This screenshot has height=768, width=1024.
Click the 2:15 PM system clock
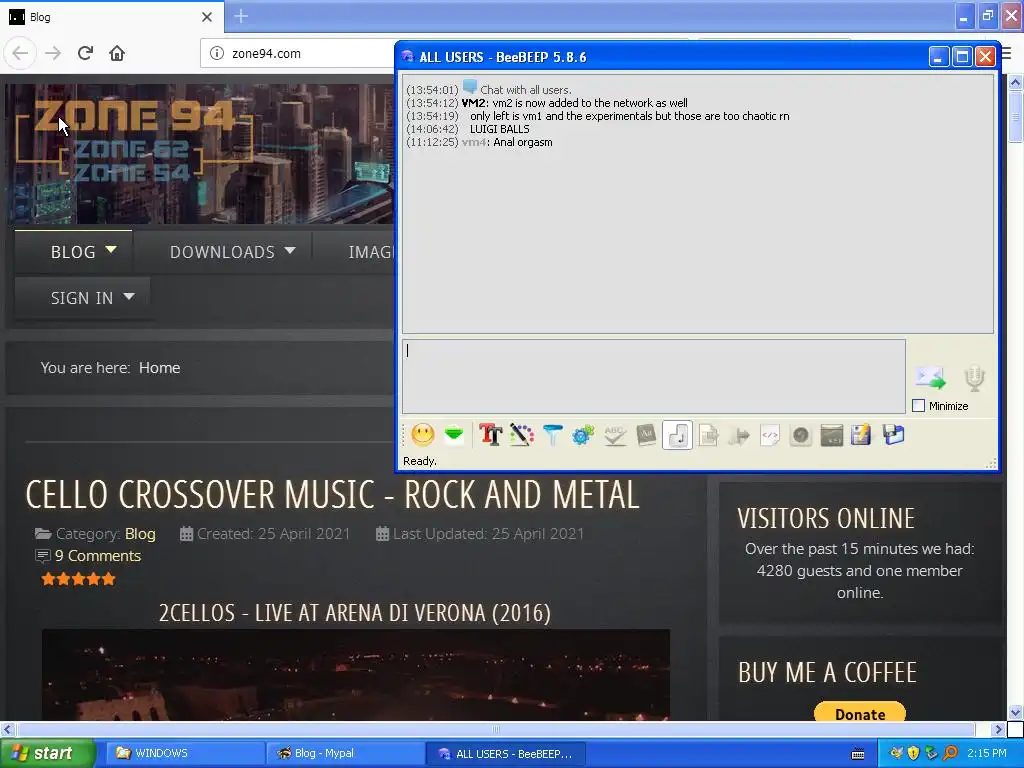pos(987,754)
